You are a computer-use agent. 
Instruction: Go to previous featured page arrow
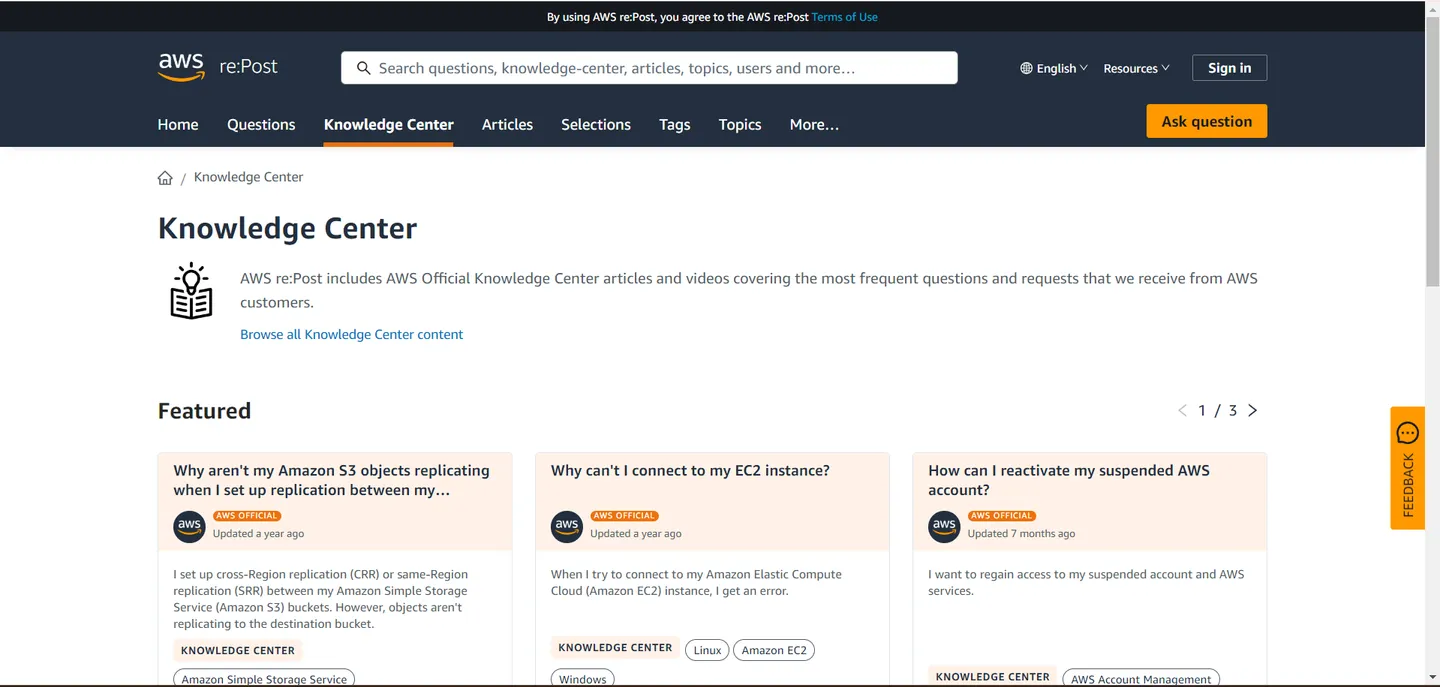[1182, 410]
